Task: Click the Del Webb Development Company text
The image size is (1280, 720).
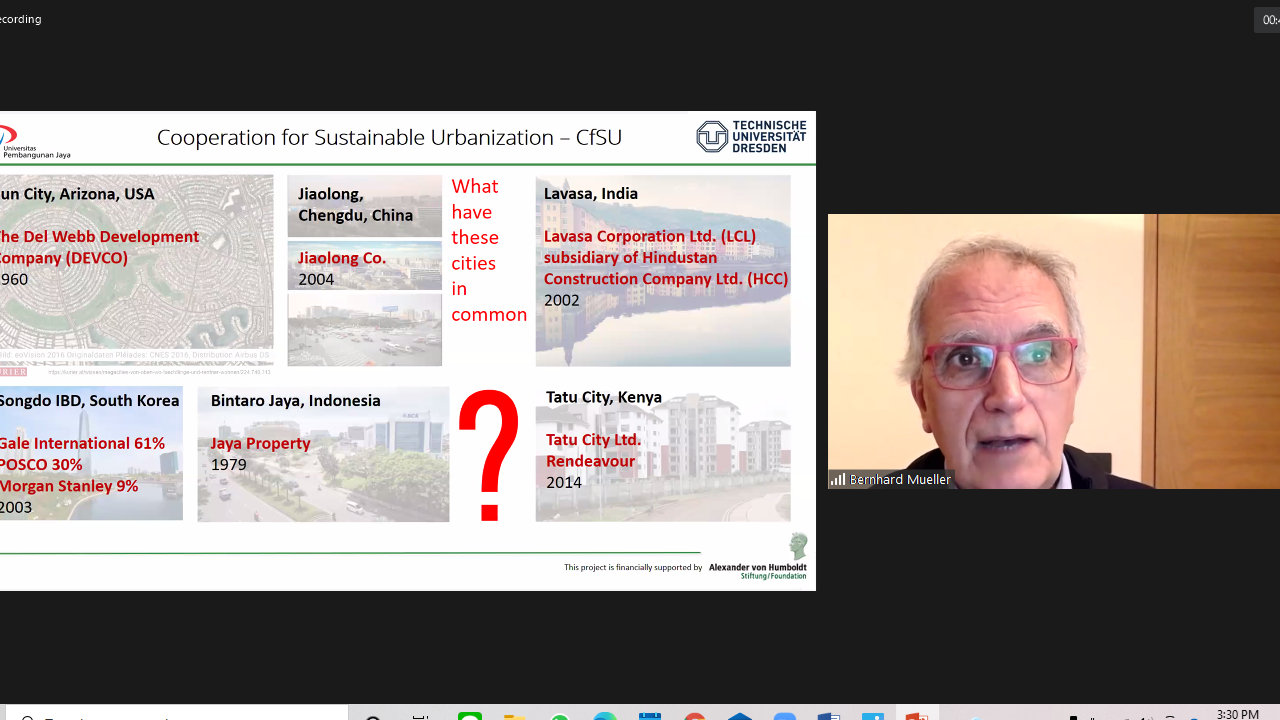Action: click(99, 247)
